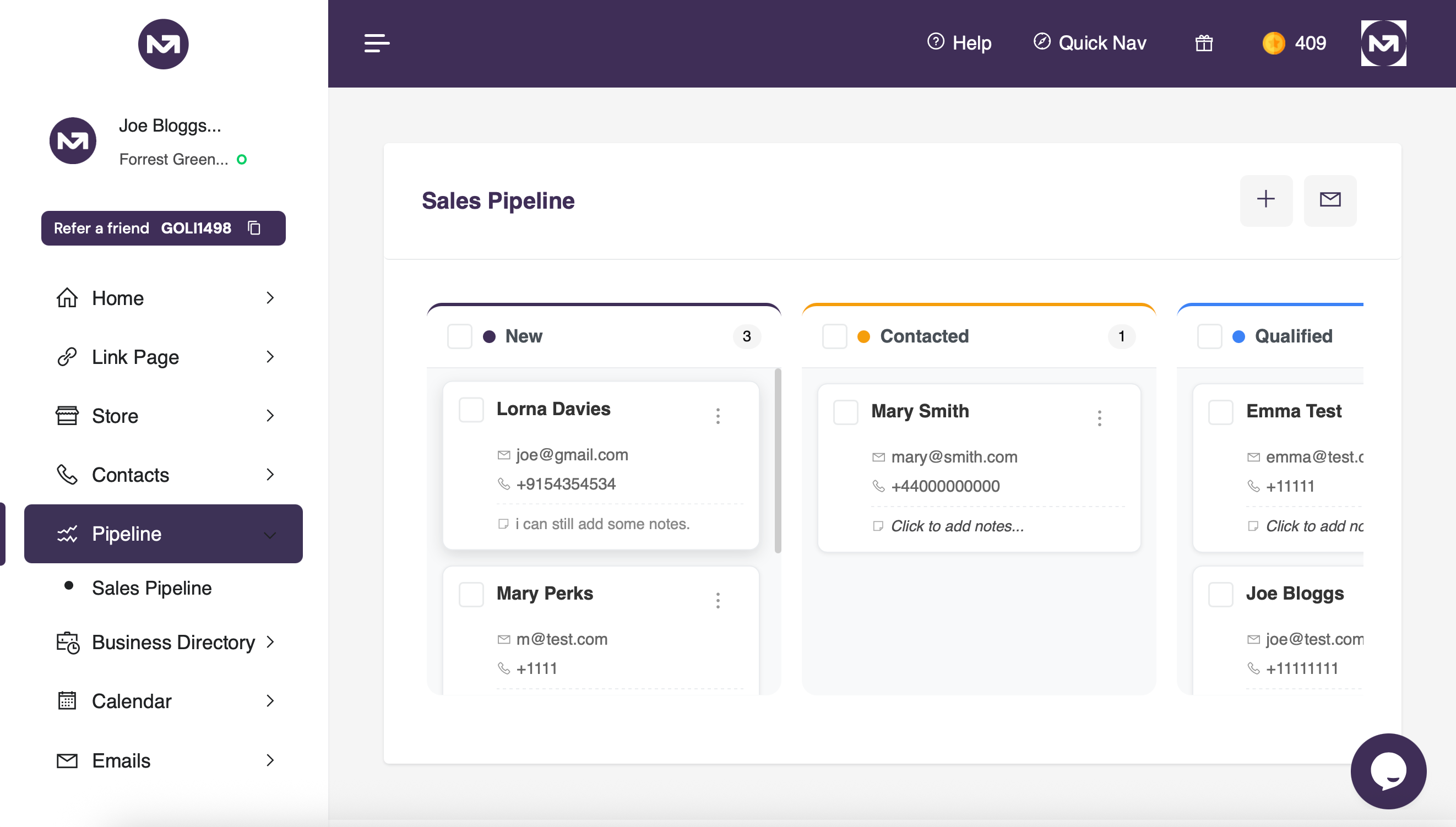Screen dimensions: 1456x827
Task: Select all leads in New column
Action: coord(460,336)
